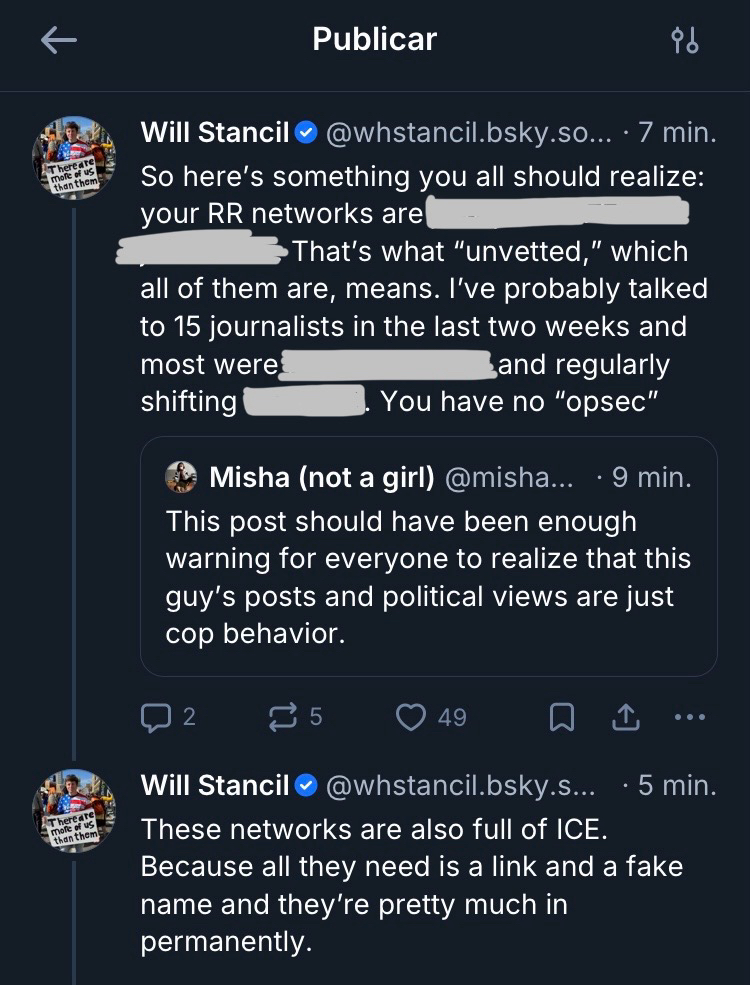The image size is (750, 985).
Task: Open Misha's small avatar in quote
Action: click(x=181, y=477)
